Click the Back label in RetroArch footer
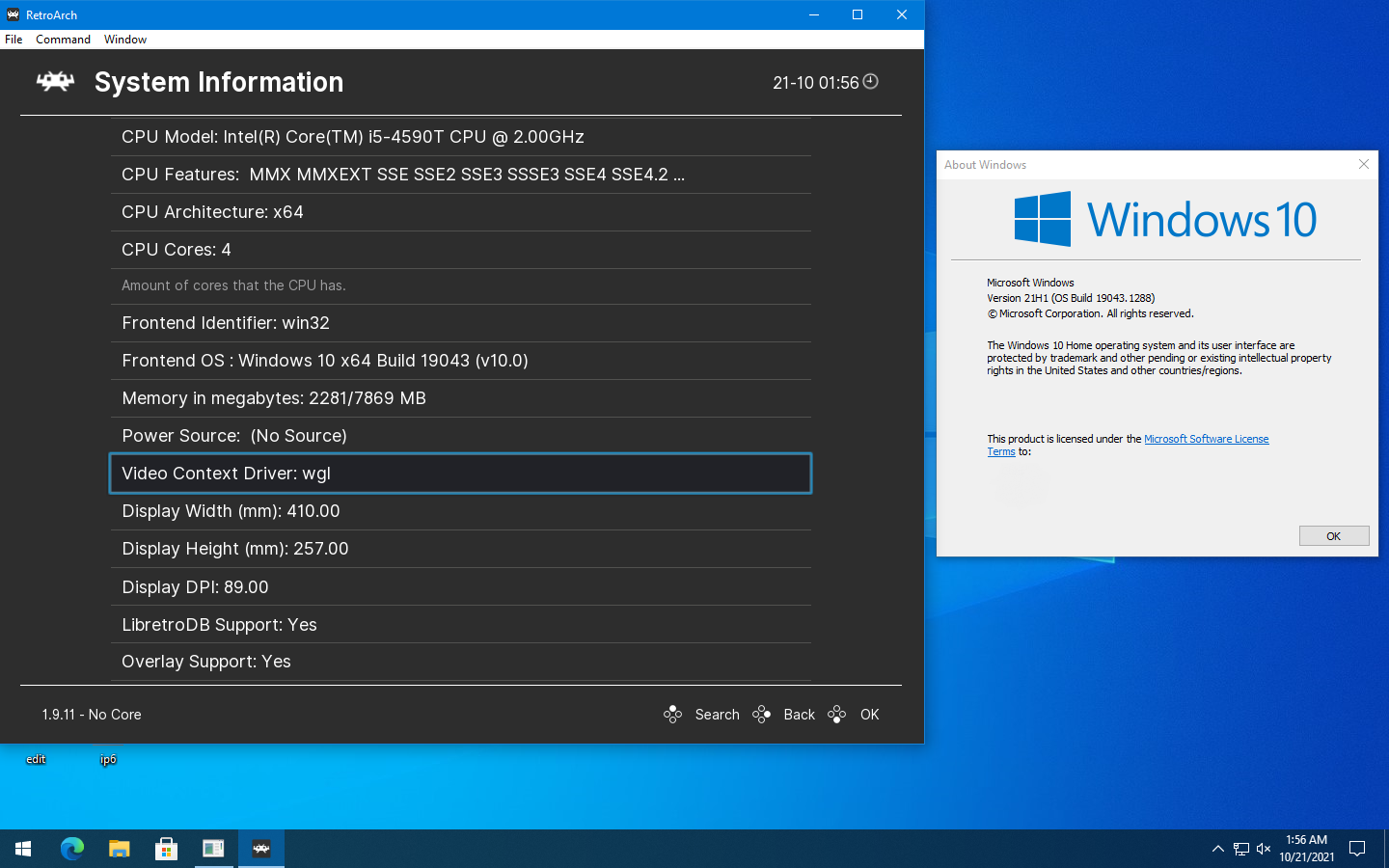The height and width of the screenshot is (868, 1389). click(800, 715)
